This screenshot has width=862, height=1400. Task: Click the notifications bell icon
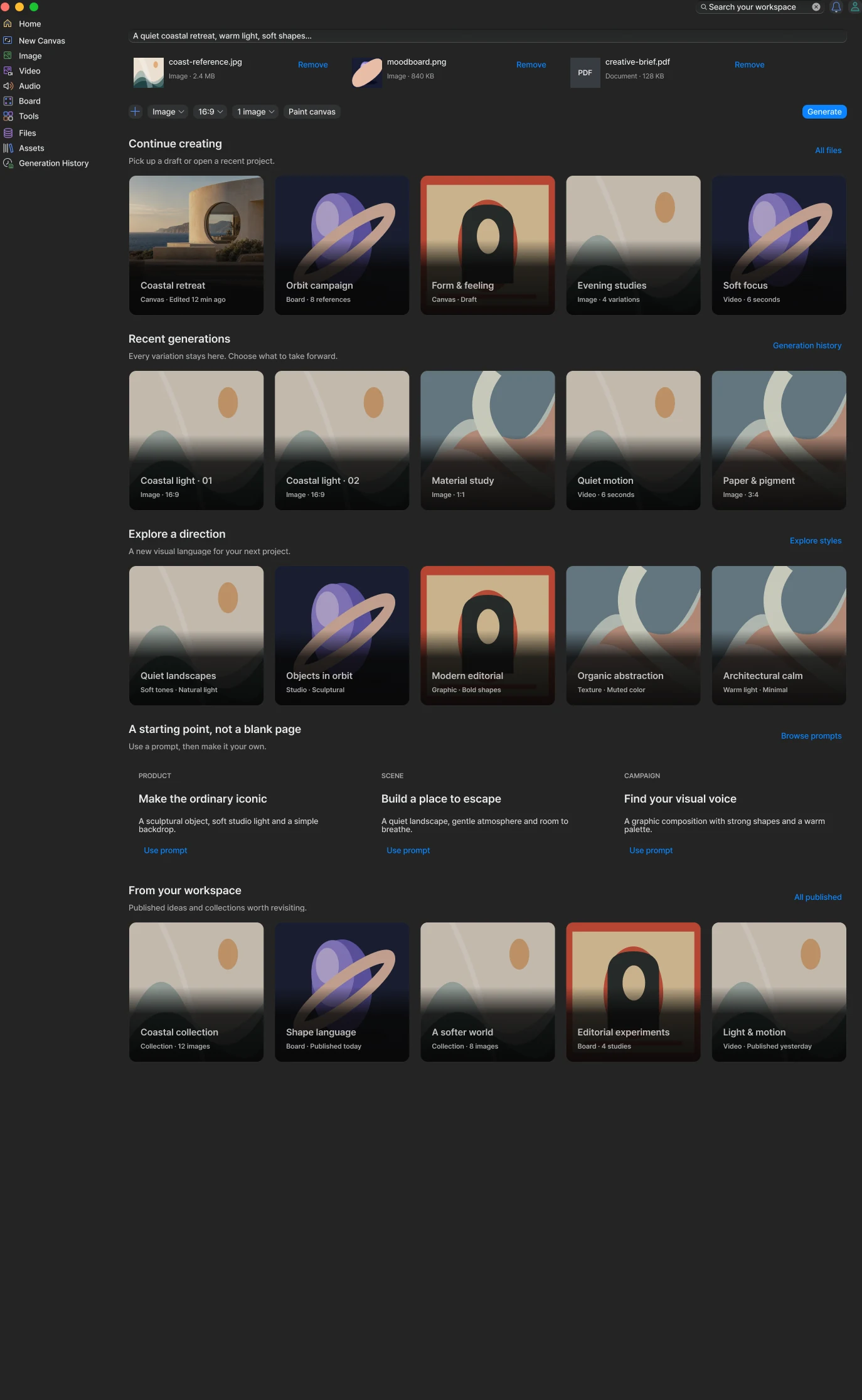(x=836, y=7)
